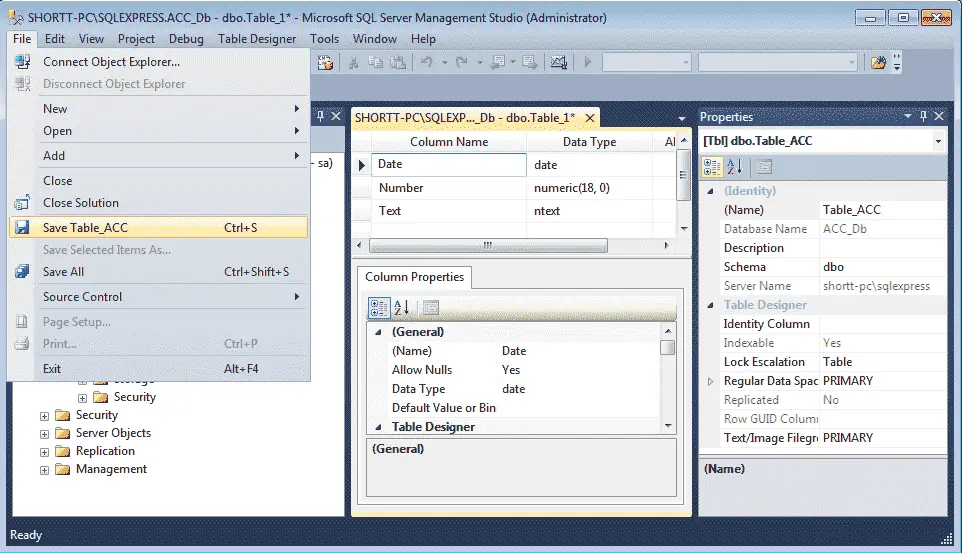Open the Edit menu
962x553 pixels.
[55, 39]
